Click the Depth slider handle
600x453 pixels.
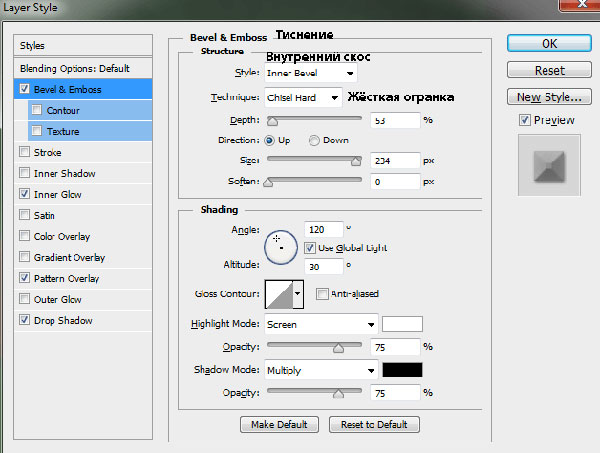click(x=272, y=121)
